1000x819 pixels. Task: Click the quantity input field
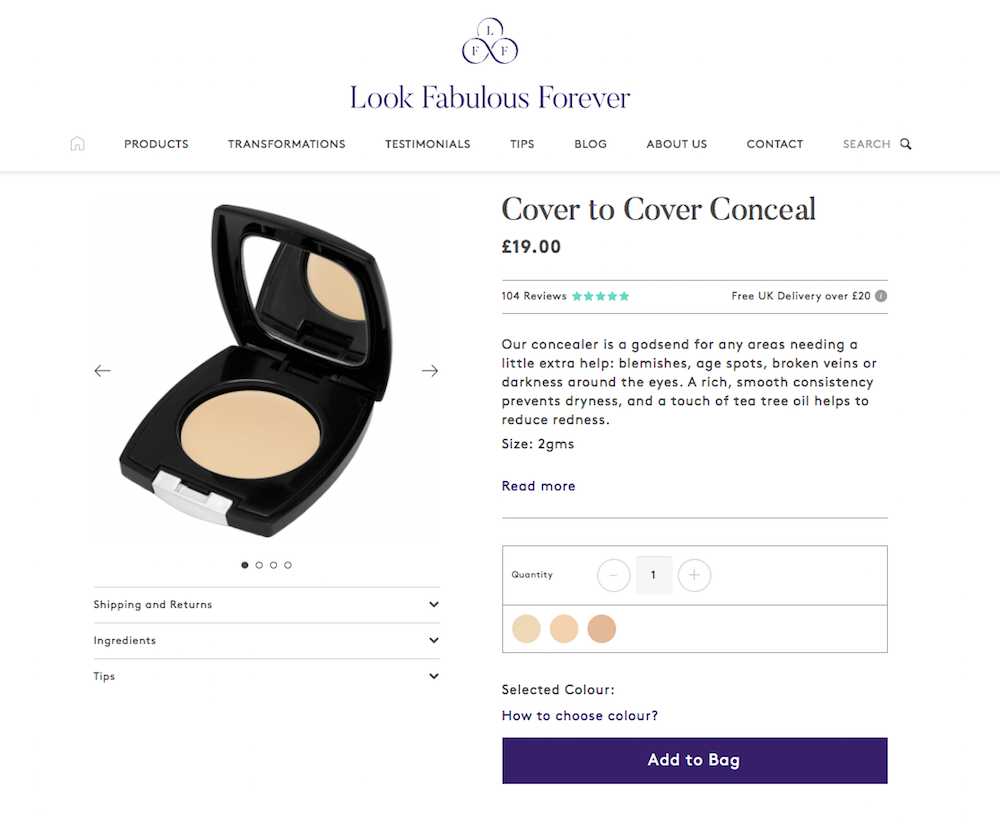tap(654, 575)
